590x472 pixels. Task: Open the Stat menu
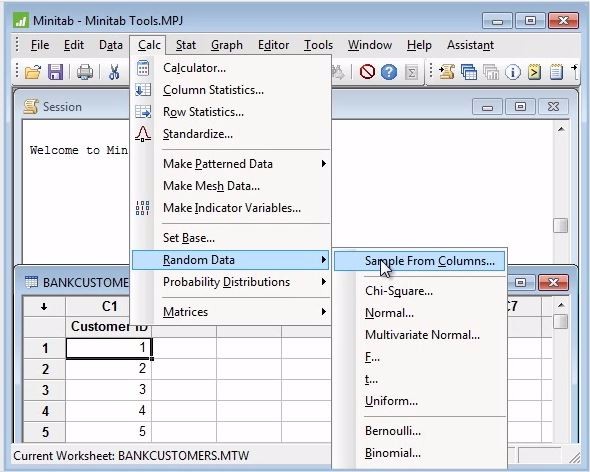click(186, 45)
